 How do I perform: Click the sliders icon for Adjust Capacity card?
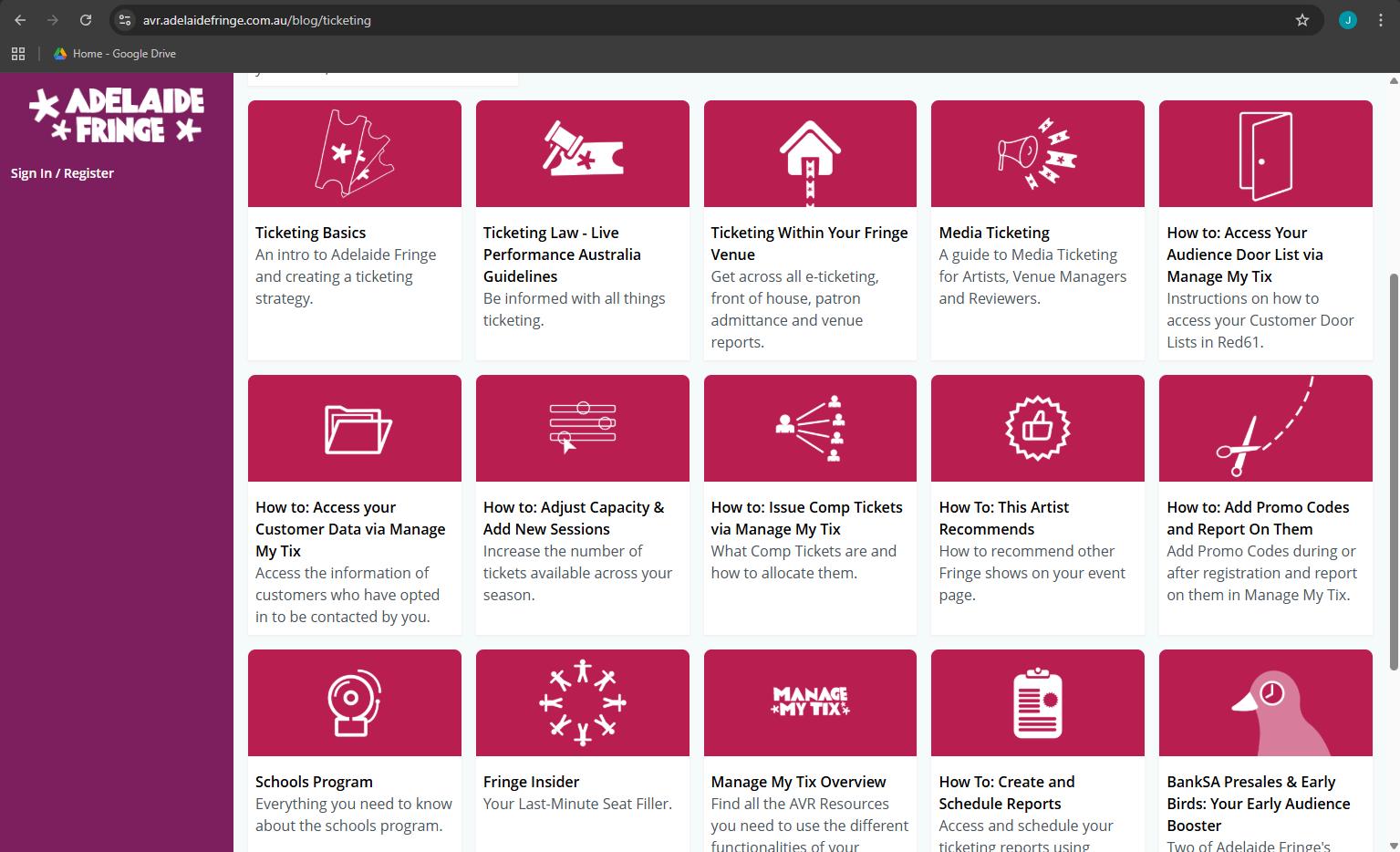[583, 427]
